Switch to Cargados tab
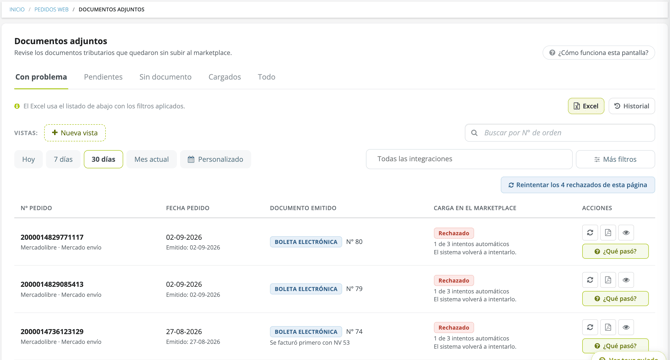670x360 pixels. tap(225, 77)
